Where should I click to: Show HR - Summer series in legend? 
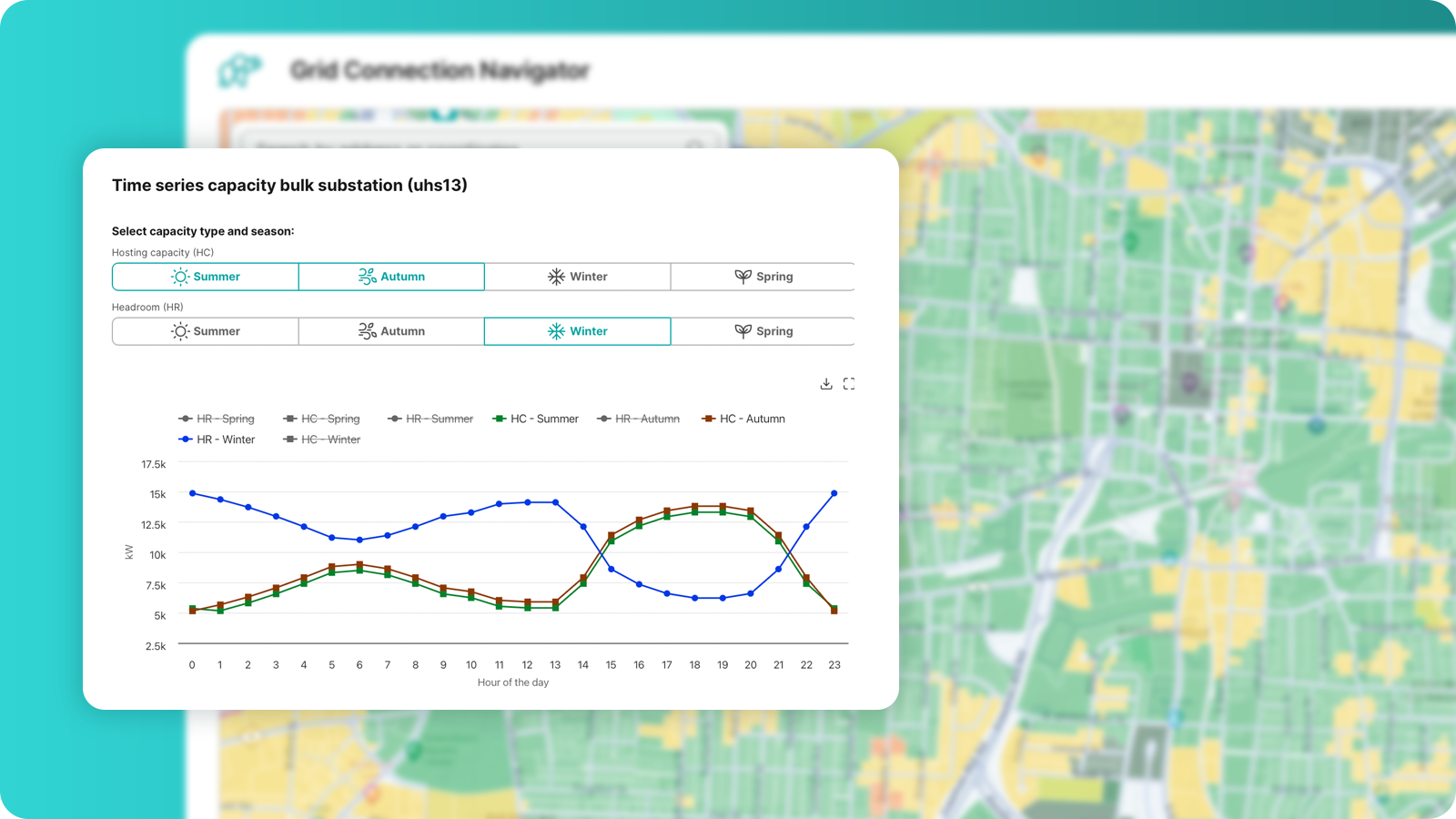430,419
